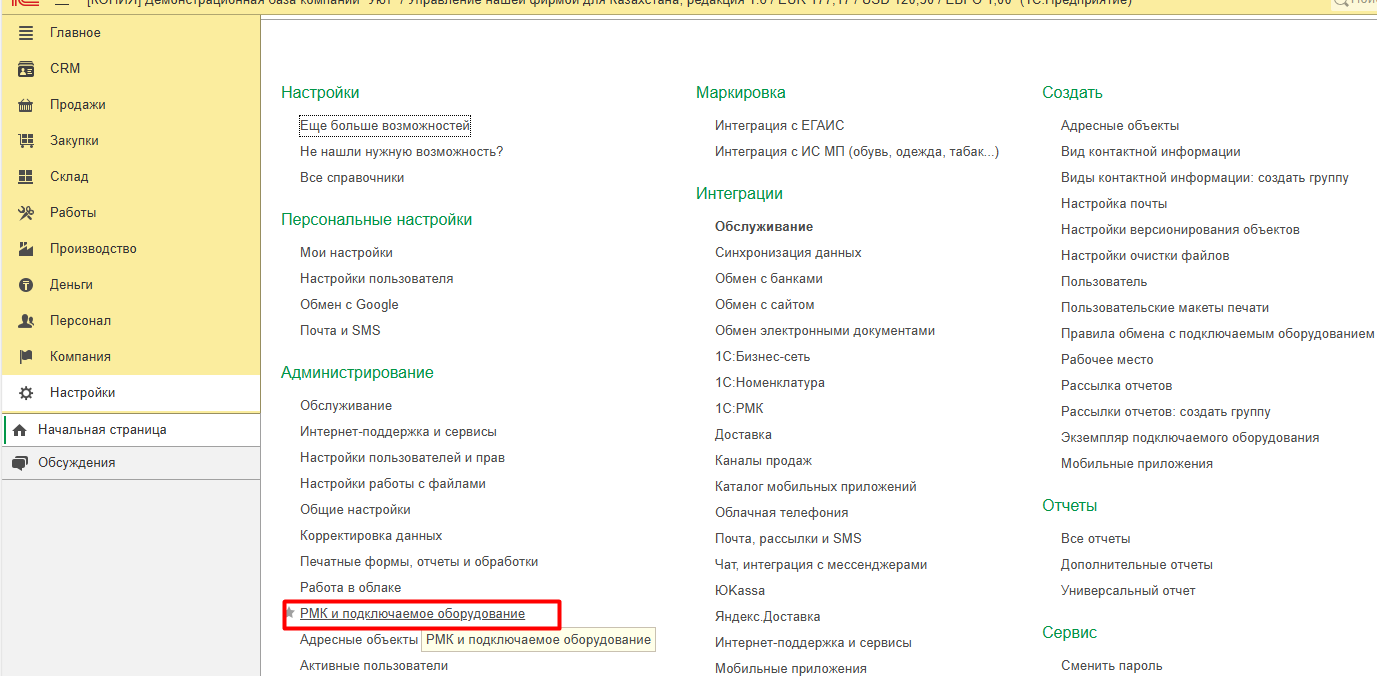
Task: Open Производство using its factory icon
Action: point(27,249)
